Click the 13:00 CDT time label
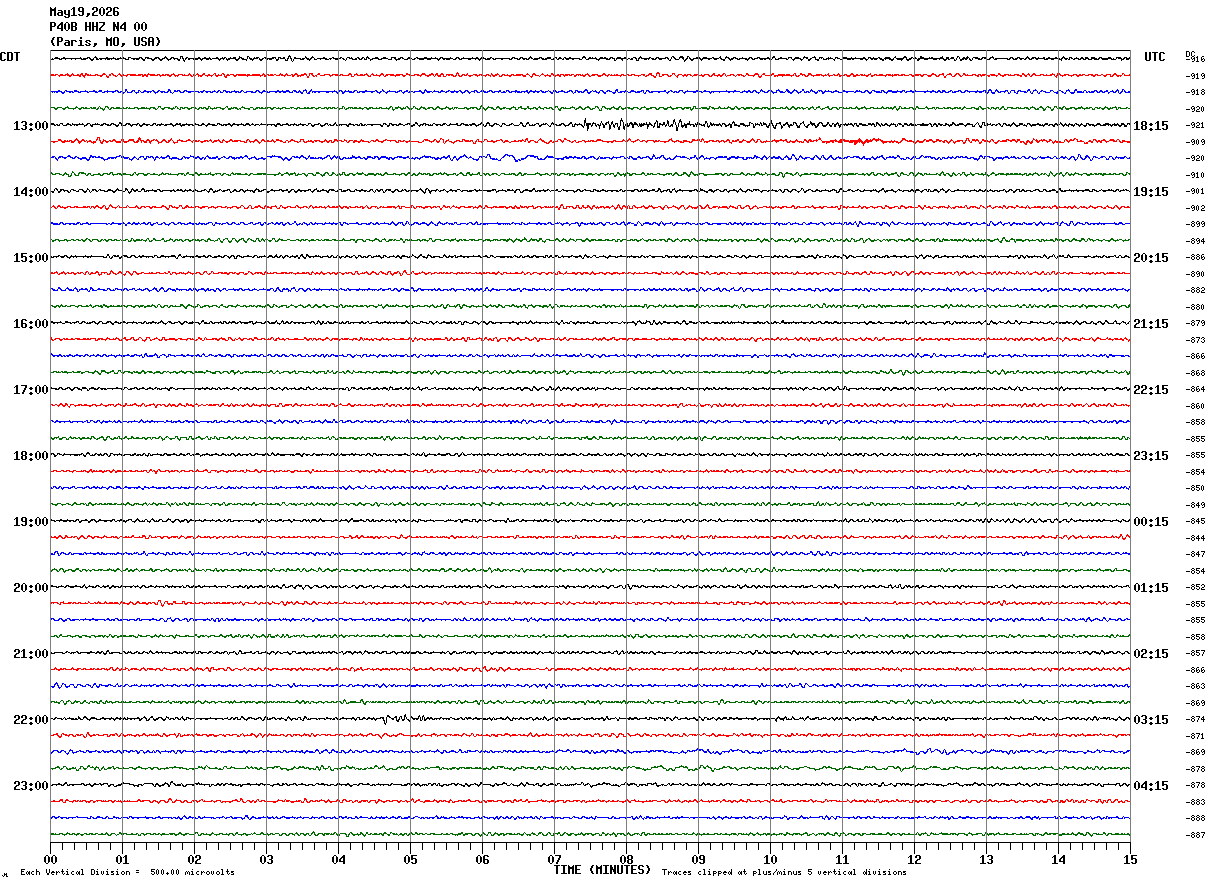The width and height of the screenshot is (1210, 886). pos(30,126)
